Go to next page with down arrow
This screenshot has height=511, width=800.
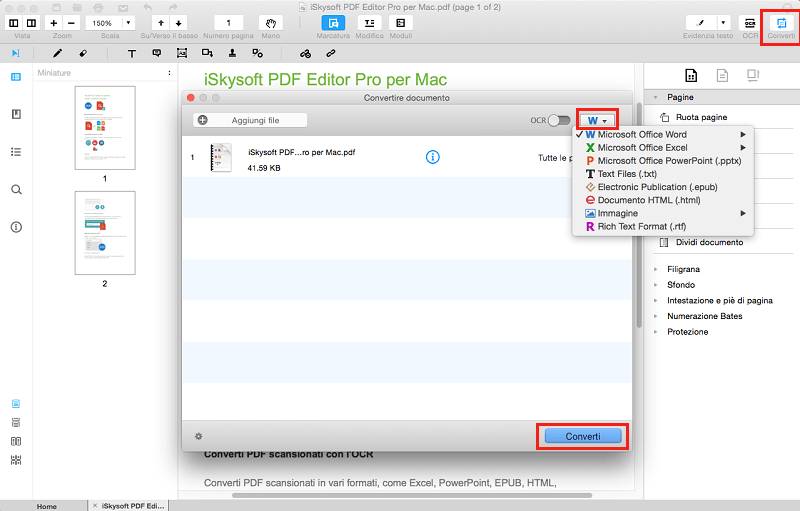tap(179, 23)
